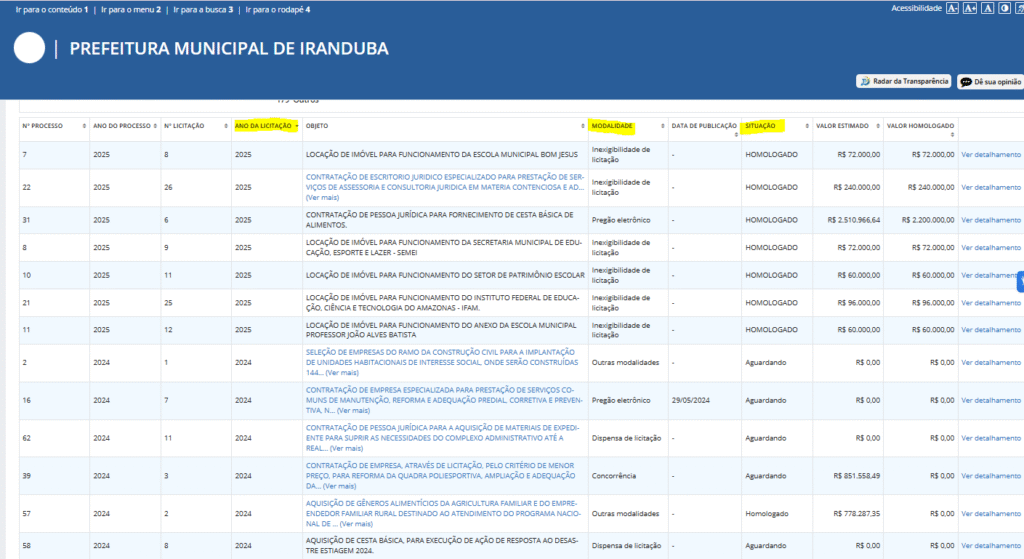Jump to 'Ir para o conteúdo' skip link
The image size is (1024, 559).
51,9
